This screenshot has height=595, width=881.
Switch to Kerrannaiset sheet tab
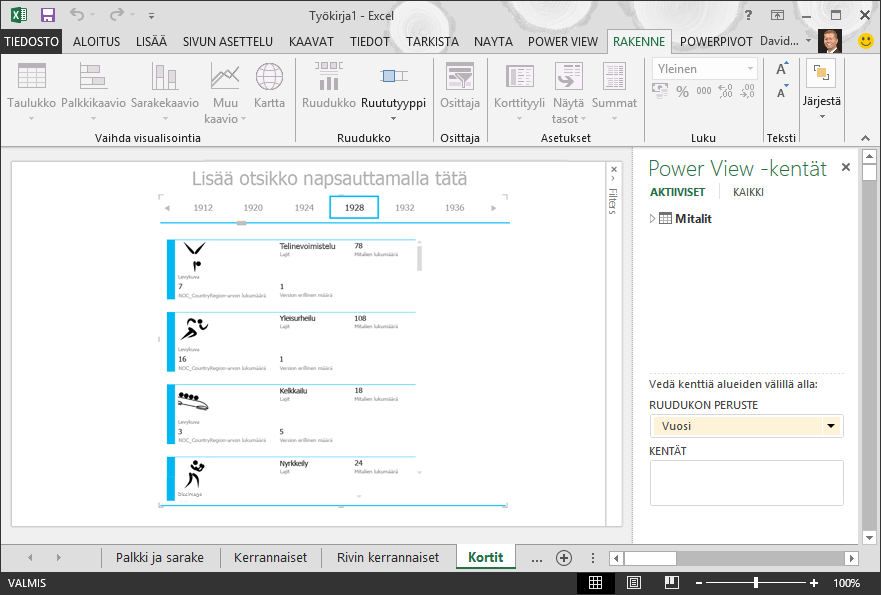coord(270,557)
